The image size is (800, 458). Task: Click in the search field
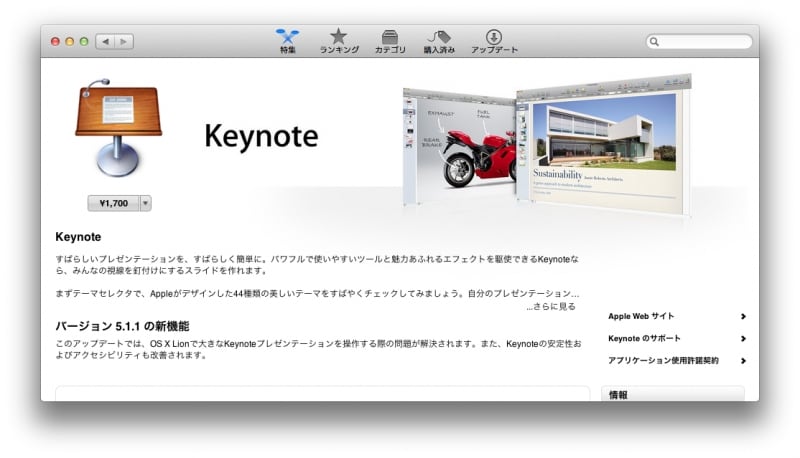[x=699, y=41]
